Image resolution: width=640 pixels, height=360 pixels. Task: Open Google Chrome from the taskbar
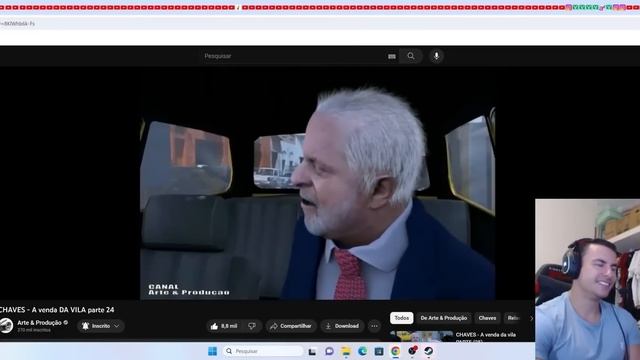[x=396, y=351]
